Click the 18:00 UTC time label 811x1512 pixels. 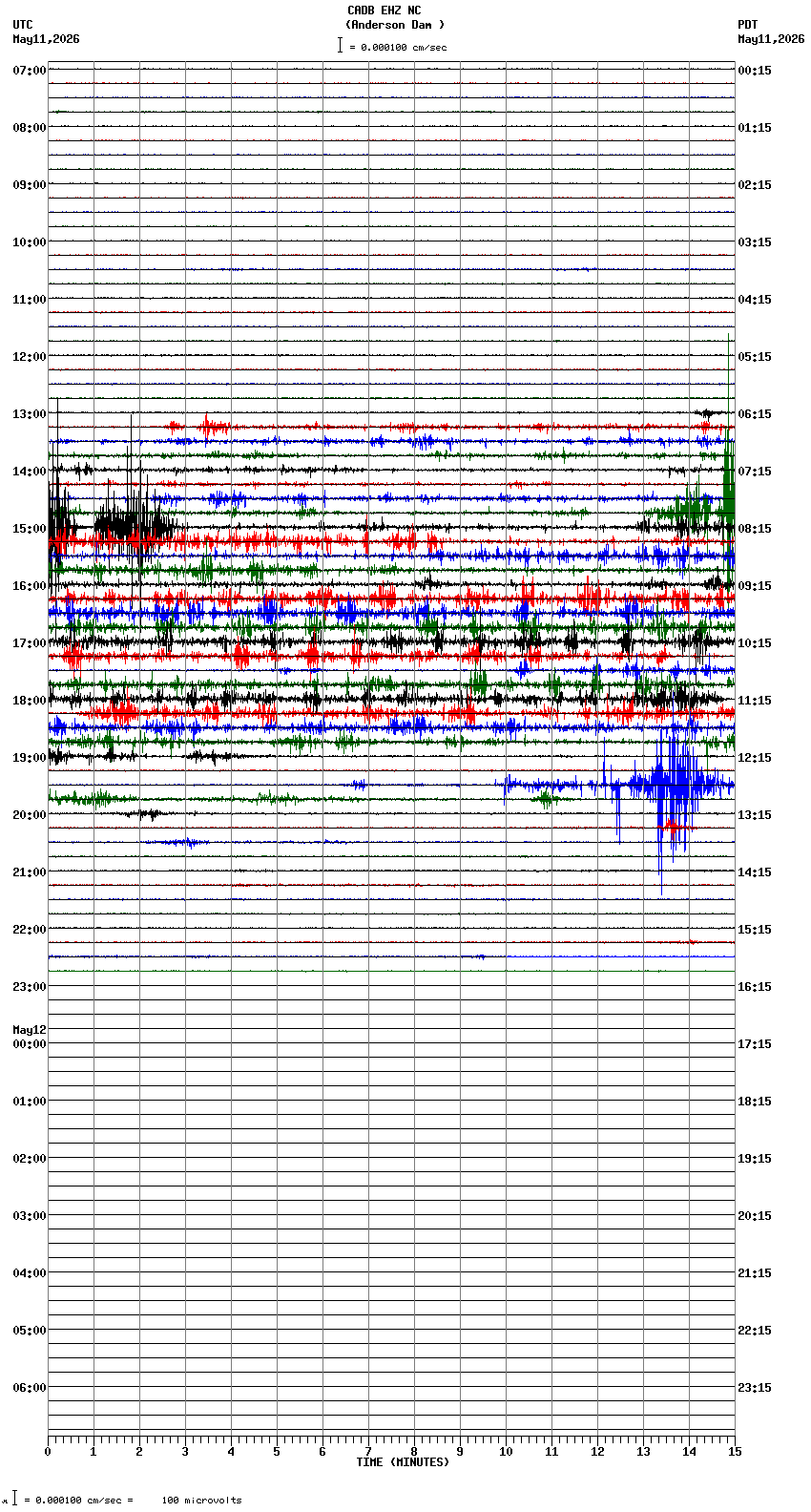(x=30, y=701)
